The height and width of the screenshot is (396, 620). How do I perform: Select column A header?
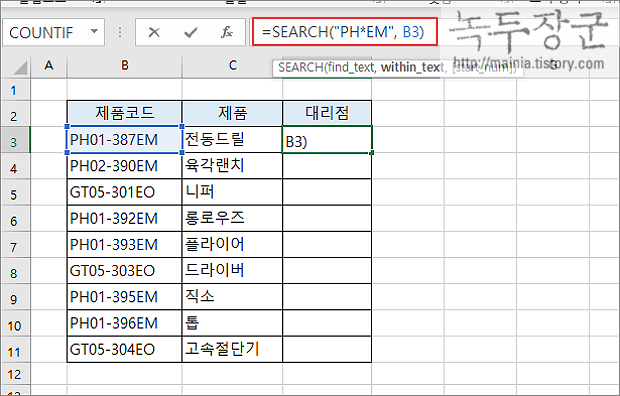coord(49,66)
